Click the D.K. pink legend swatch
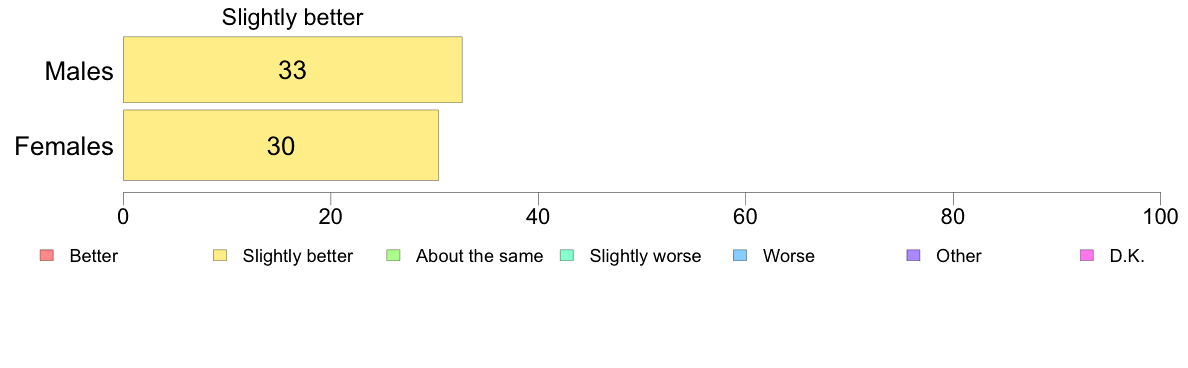The image size is (1188, 368). (x=1086, y=256)
